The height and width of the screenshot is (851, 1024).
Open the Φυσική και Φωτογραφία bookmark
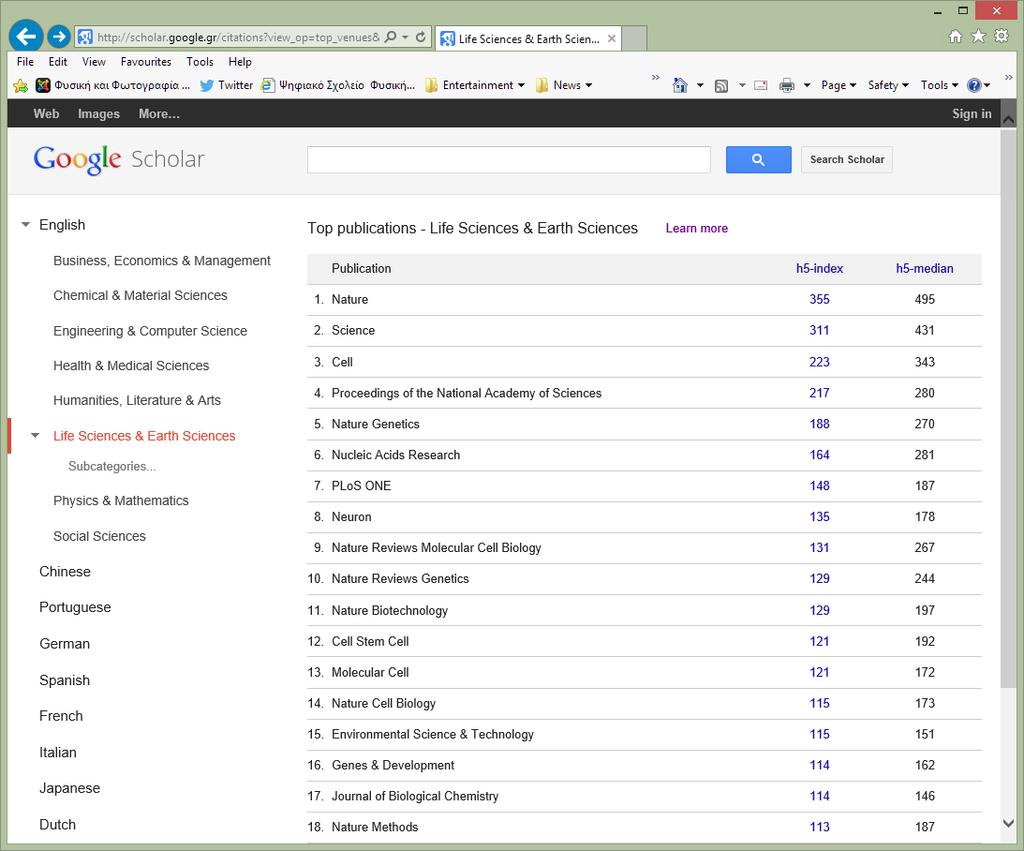pos(113,85)
